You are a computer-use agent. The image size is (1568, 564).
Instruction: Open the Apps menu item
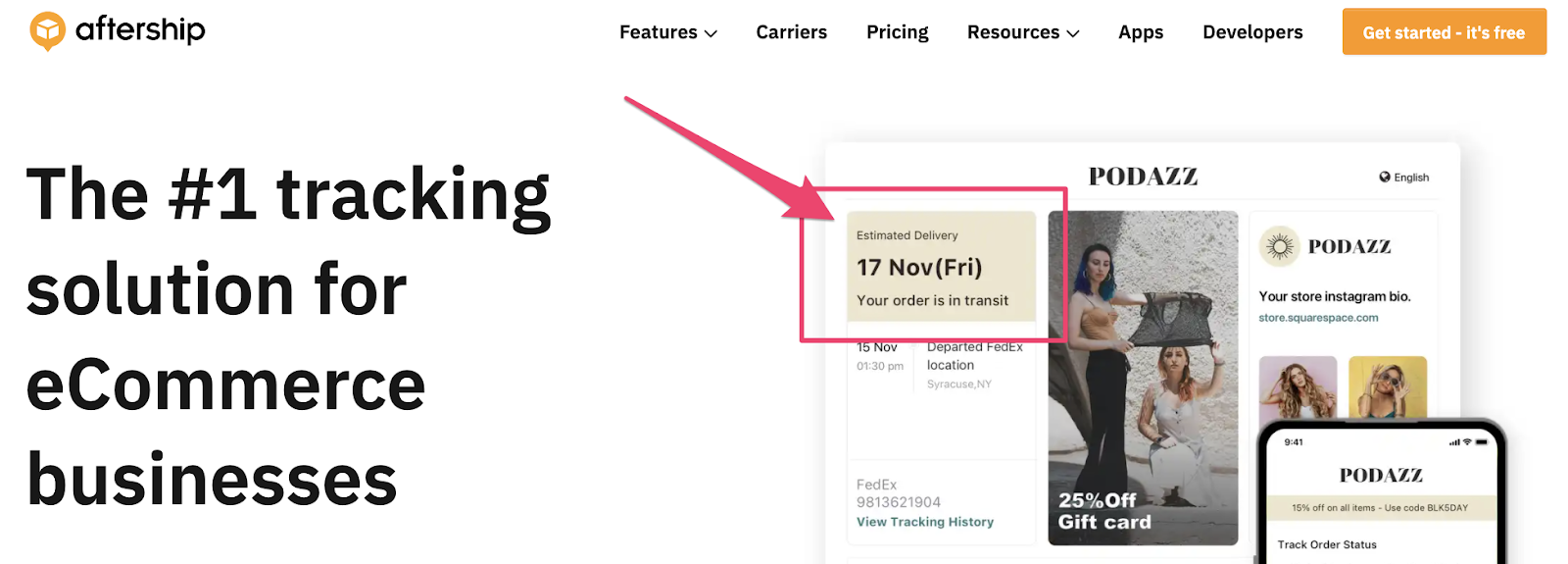1141,32
